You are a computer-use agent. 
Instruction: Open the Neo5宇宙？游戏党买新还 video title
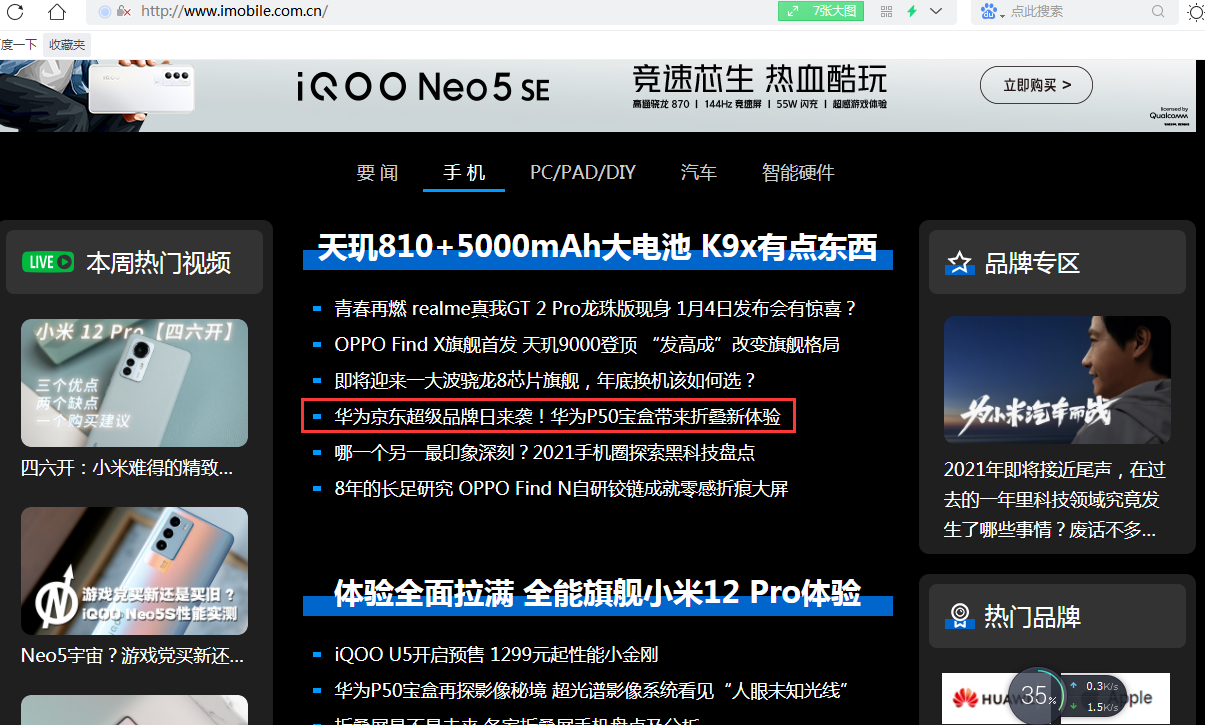coord(133,656)
